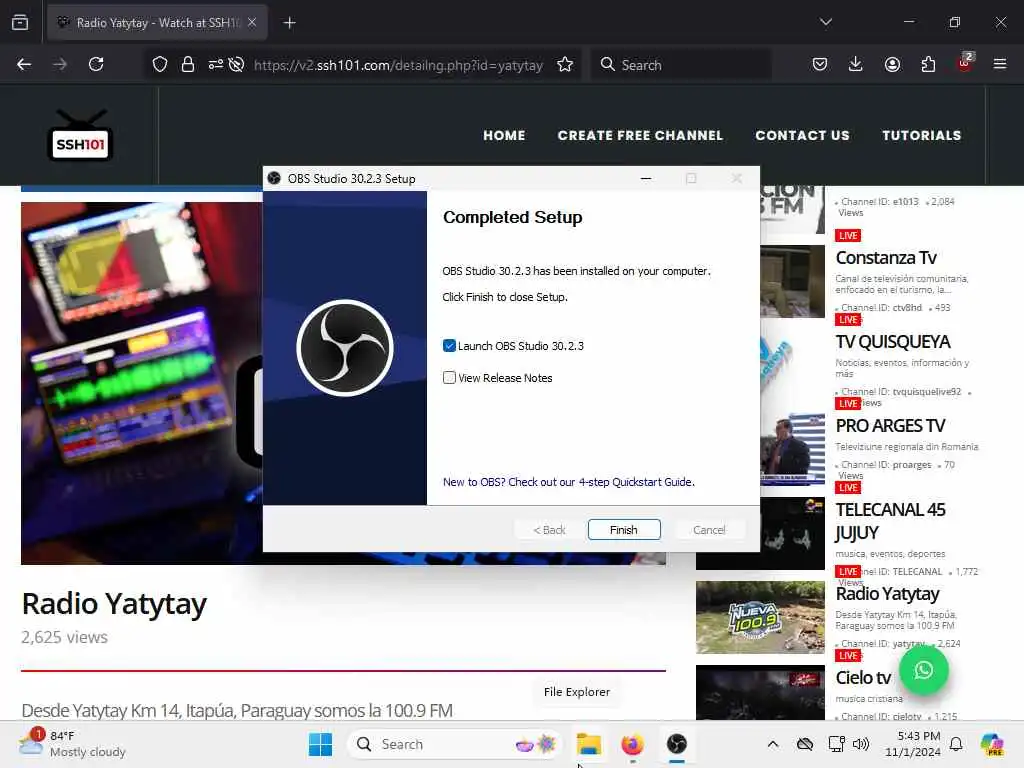The height and width of the screenshot is (768, 1024).
Task: Check the View Release Notes checkbox
Action: pos(449,377)
